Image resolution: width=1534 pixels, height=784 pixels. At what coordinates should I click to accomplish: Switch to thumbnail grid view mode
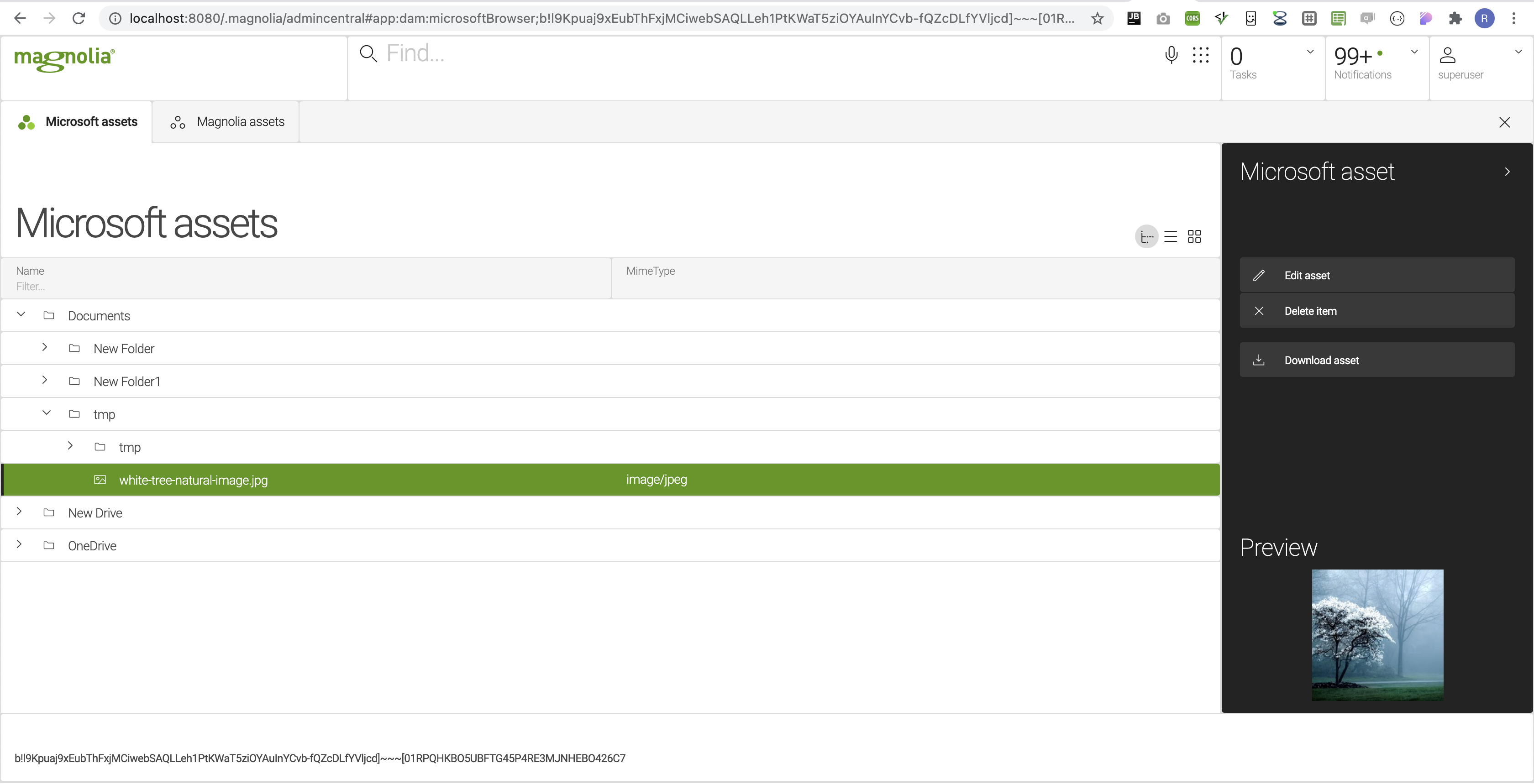1195,236
